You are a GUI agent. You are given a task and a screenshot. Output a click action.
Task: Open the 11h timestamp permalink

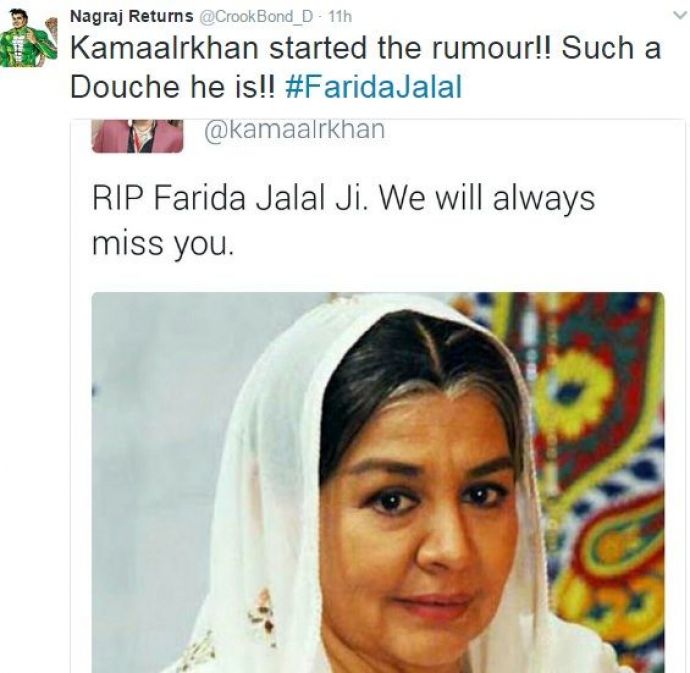[340, 17]
